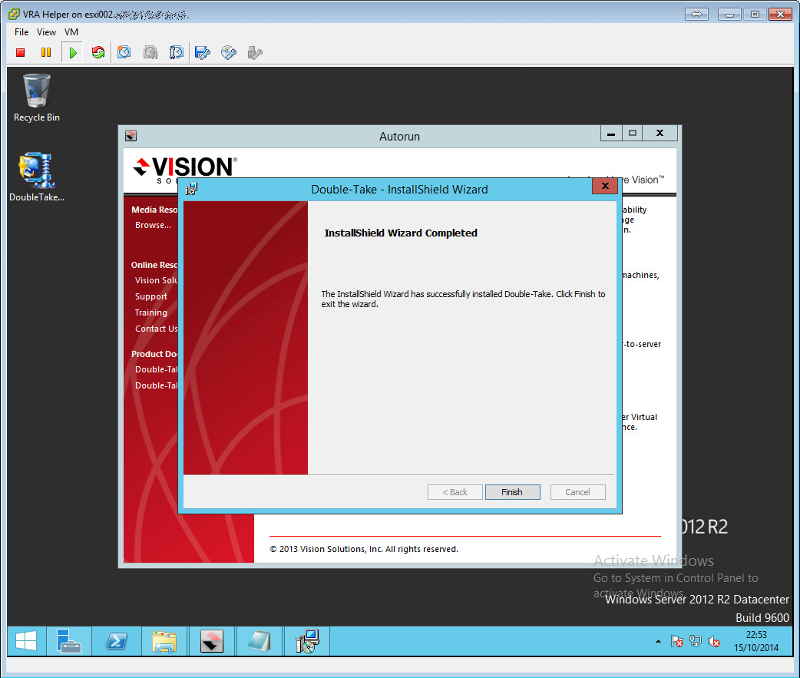800x678 pixels.
Task: Click the floppy connect toolbar icon
Action: click(203, 53)
